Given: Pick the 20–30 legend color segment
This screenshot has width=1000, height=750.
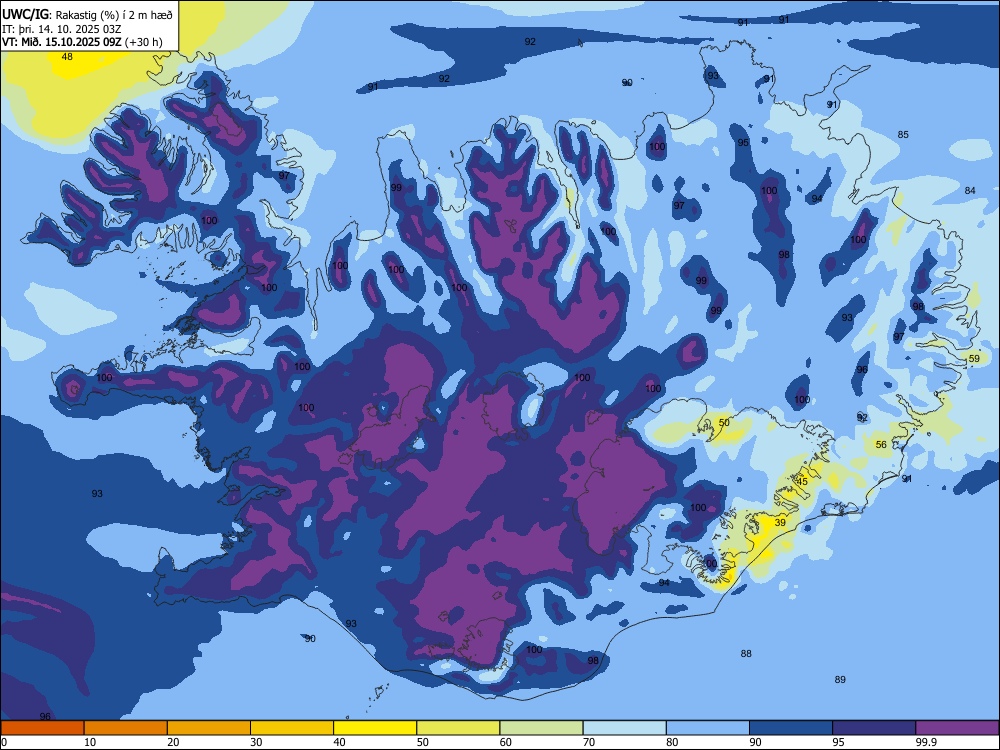Looking at the screenshot, I should click(209, 728).
